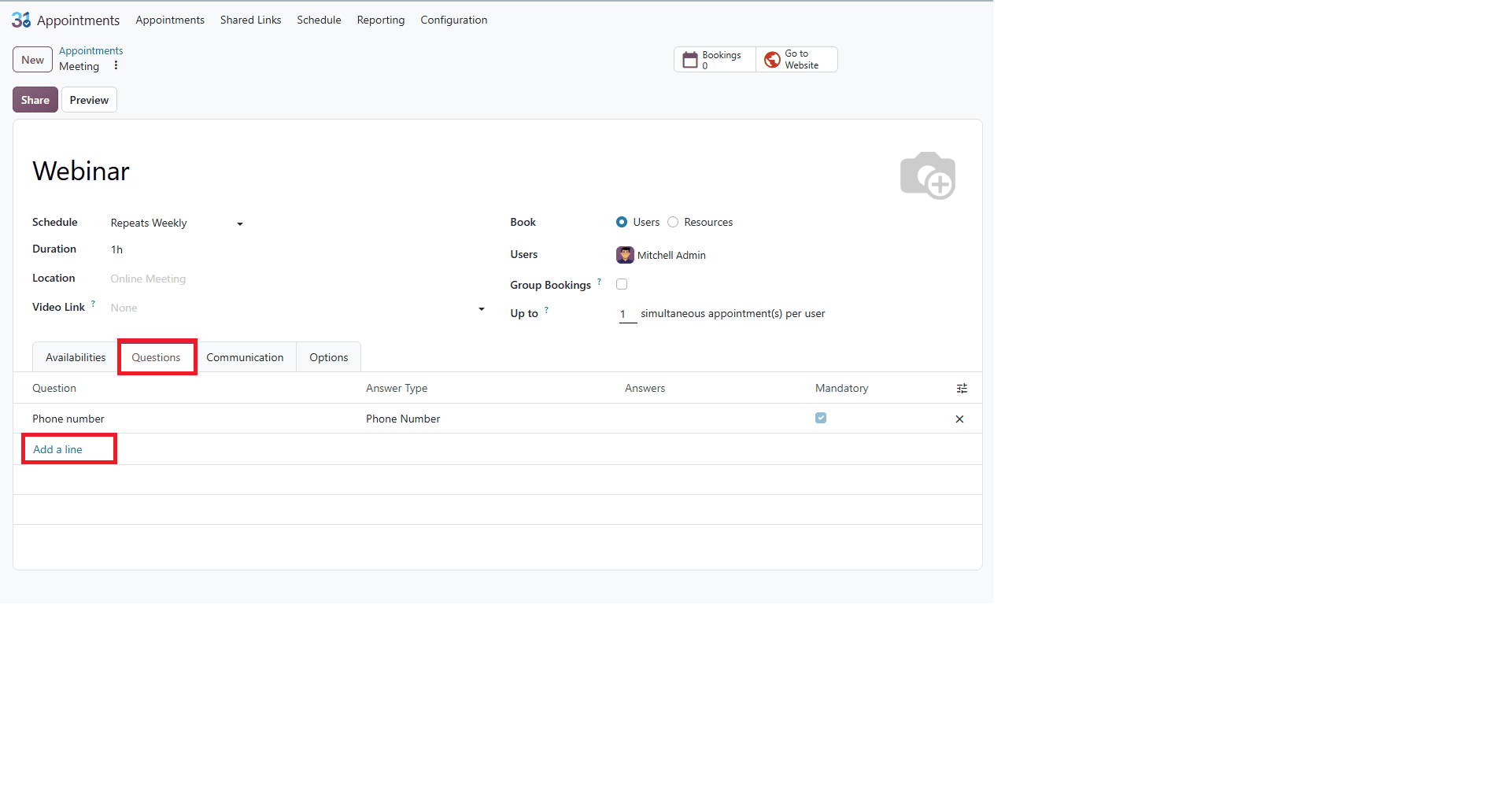
Task: Select the Resources booking radio option
Action: [x=673, y=222]
